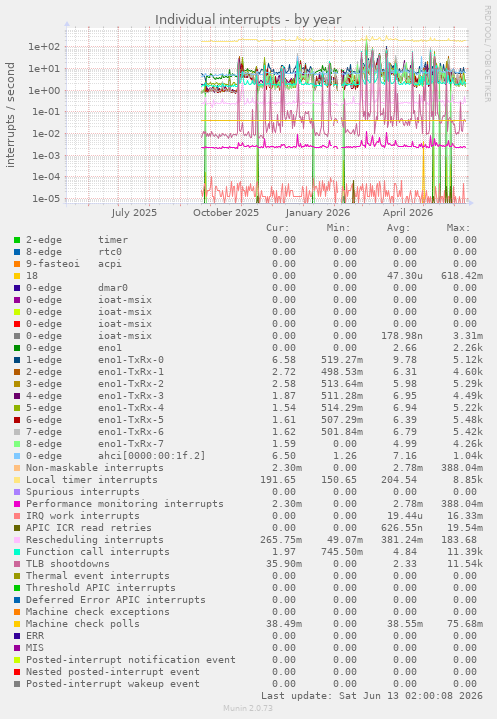Click the April 2026 x-axis label

(408, 213)
